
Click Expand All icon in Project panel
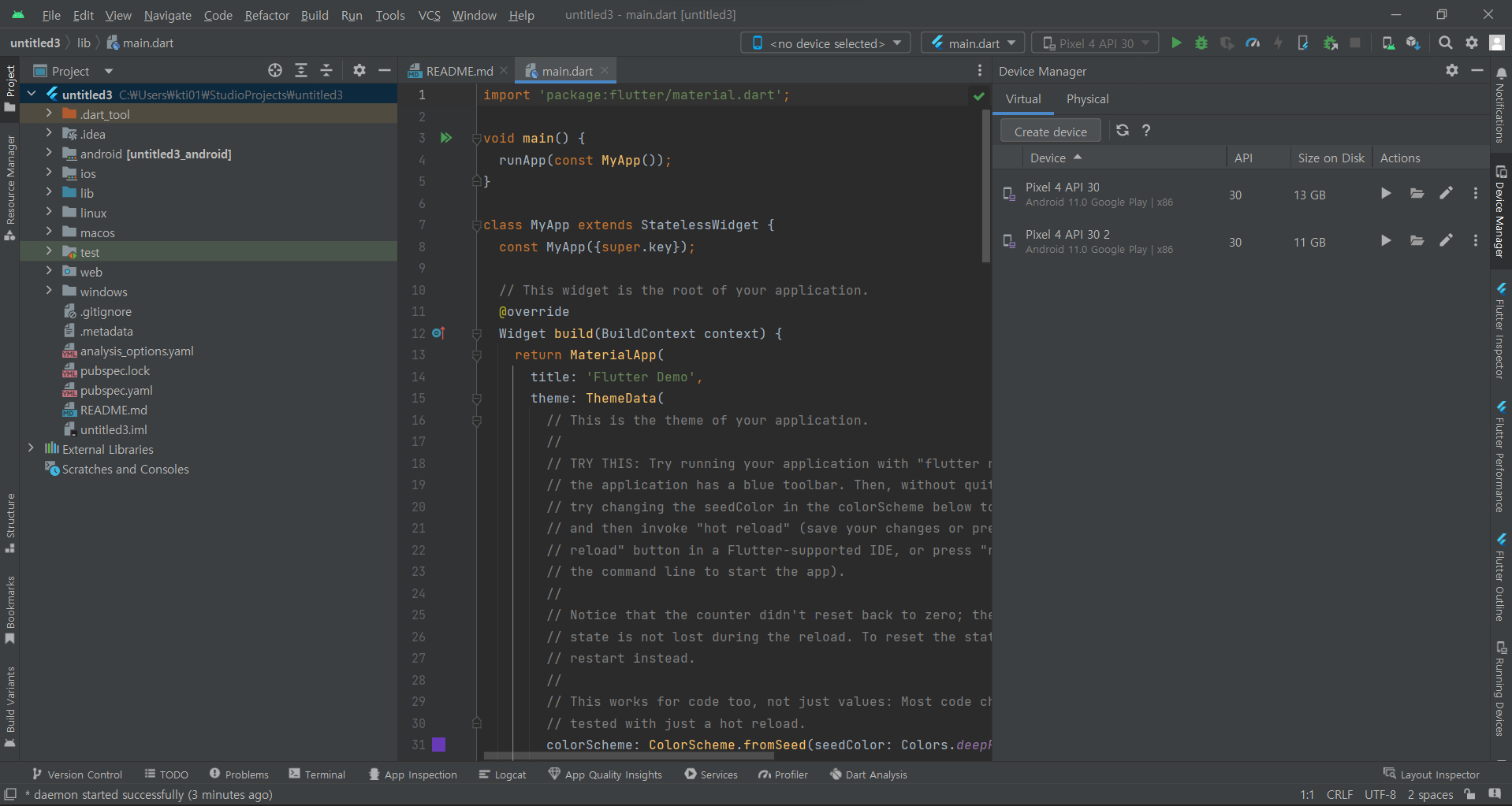coord(301,71)
